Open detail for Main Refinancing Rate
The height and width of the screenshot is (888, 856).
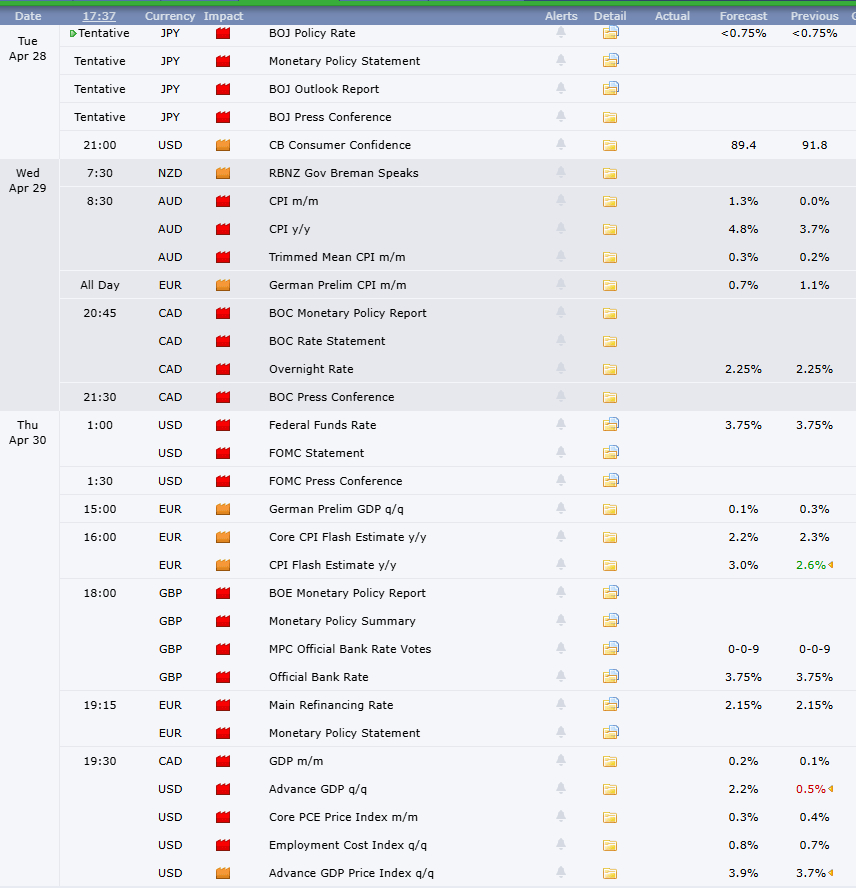click(x=610, y=705)
